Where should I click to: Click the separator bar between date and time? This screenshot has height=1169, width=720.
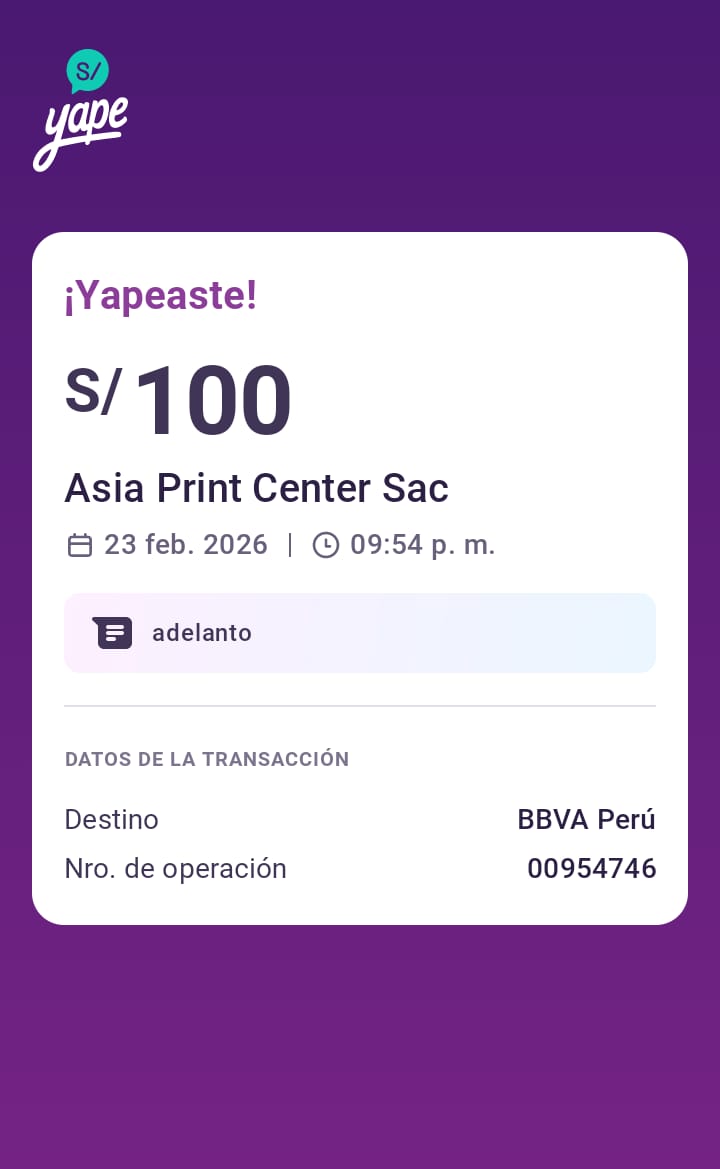pyautogui.click(x=290, y=545)
